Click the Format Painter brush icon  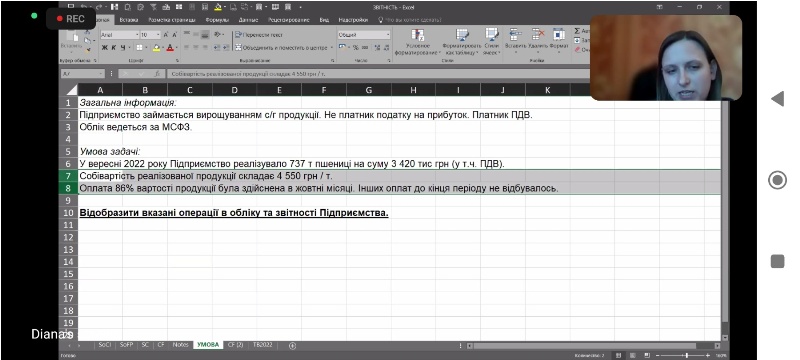click(88, 49)
